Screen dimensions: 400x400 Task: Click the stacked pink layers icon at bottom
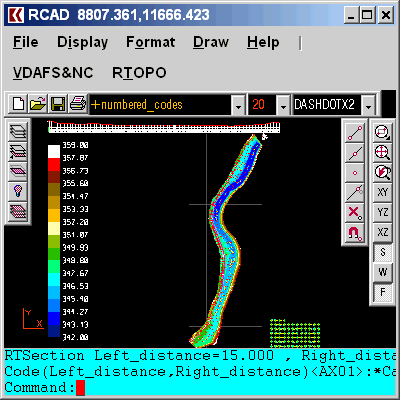(18, 212)
